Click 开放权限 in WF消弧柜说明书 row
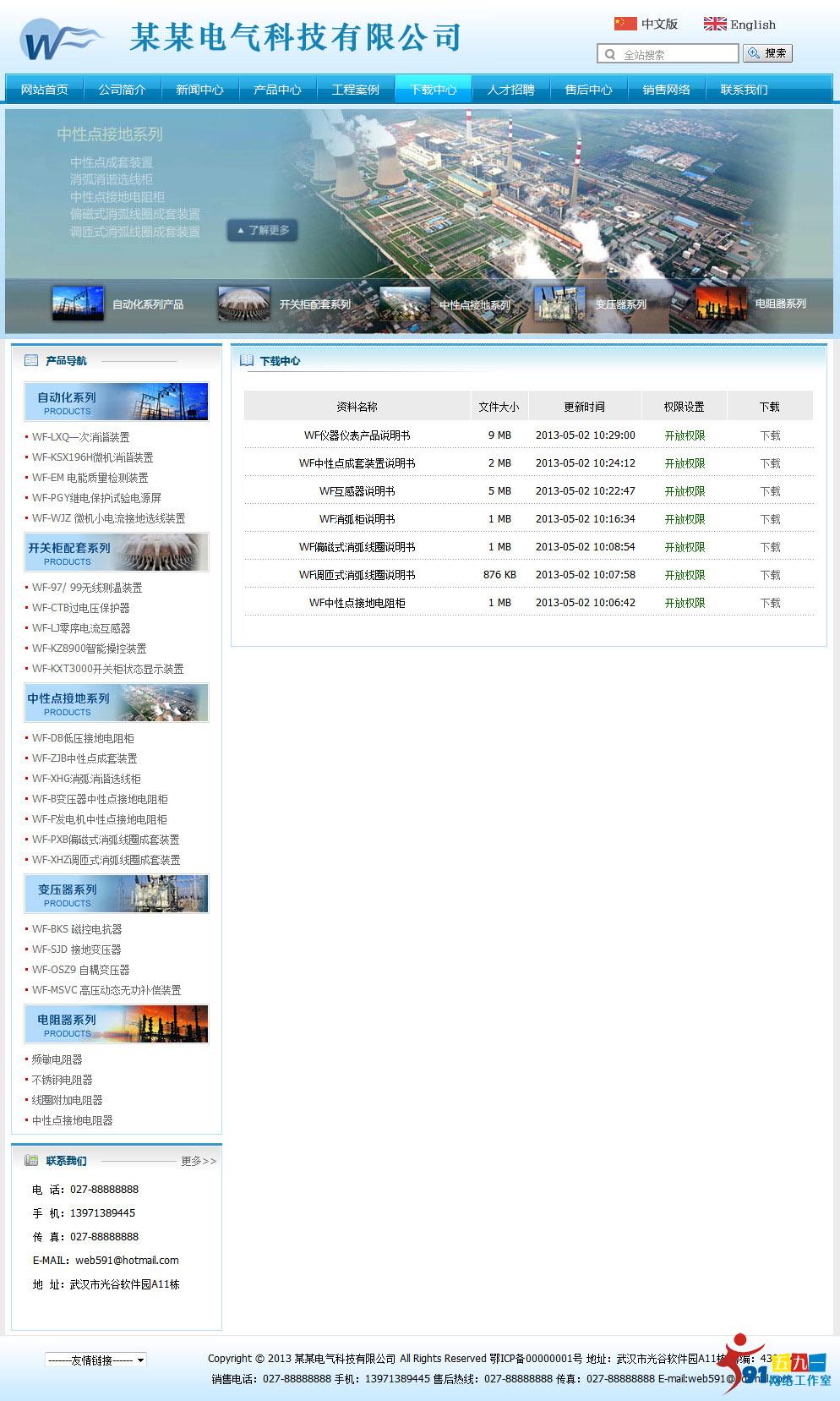Image resolution: width=840 pixels, height=1401 pixels. point(685,519)
